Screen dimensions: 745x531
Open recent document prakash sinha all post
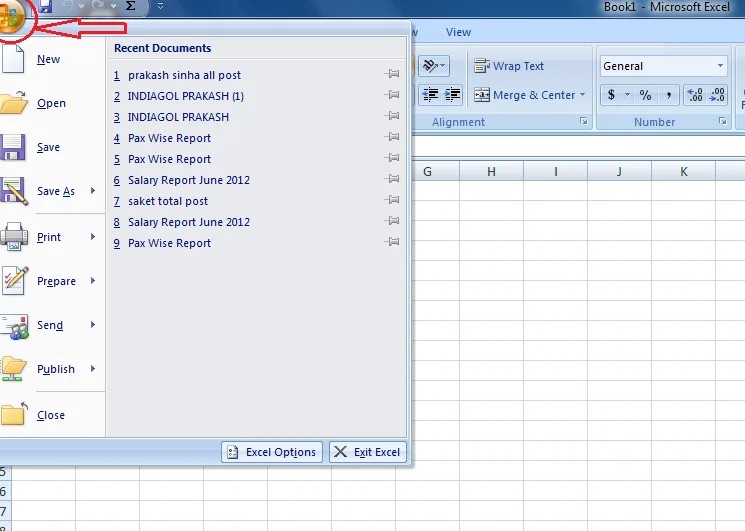tap(184, 75)
